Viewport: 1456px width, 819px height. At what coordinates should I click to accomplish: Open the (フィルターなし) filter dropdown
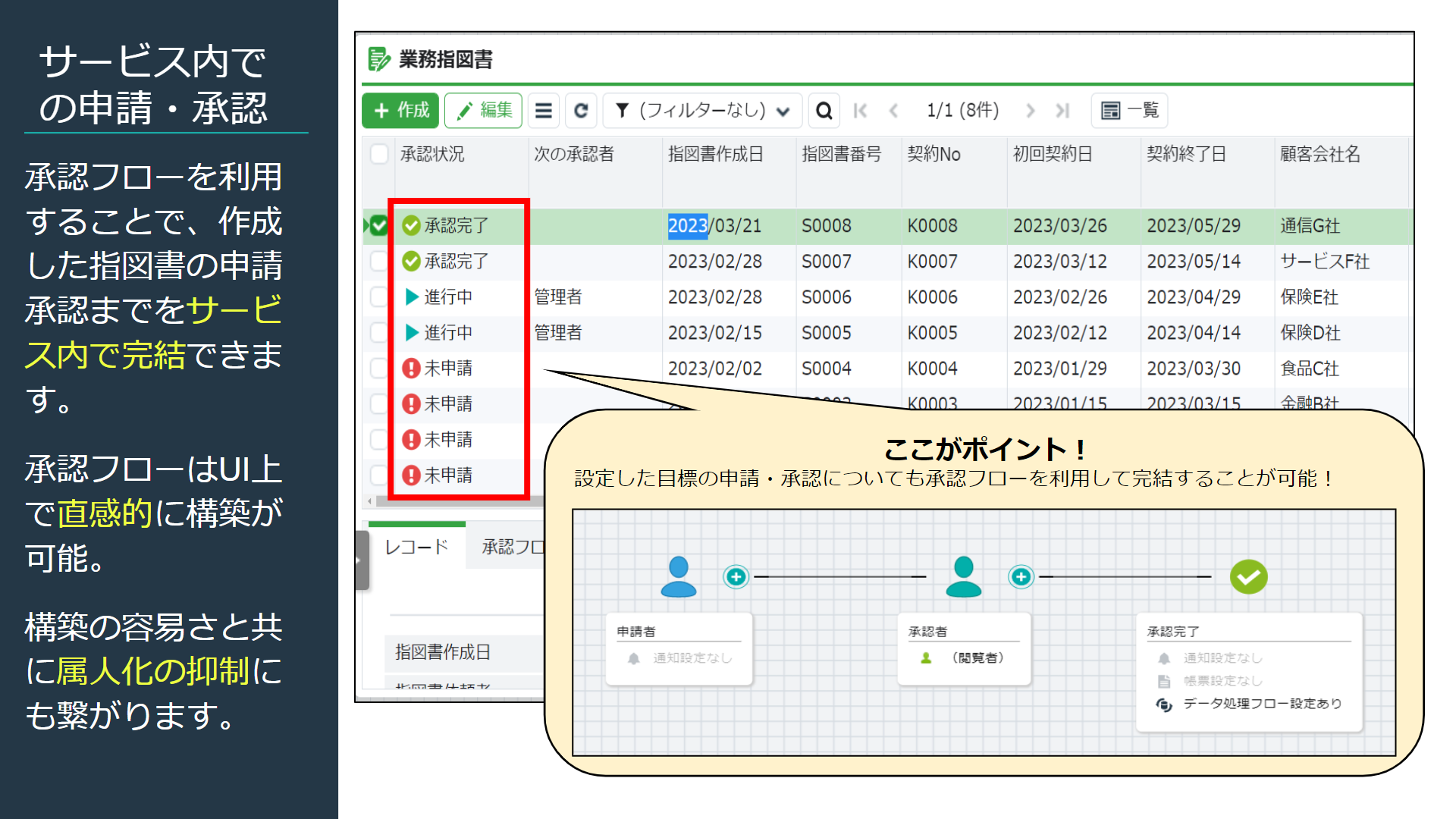[702, 111]
